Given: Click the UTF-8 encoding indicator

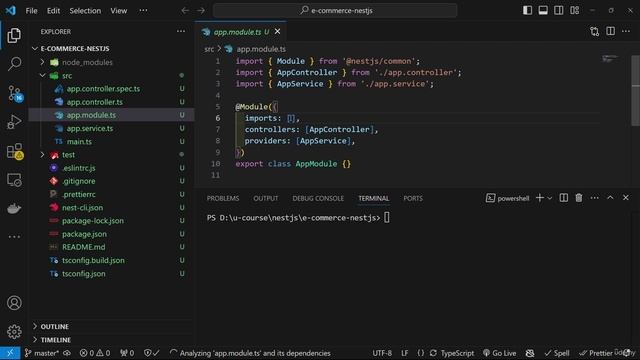Looking at the screenshot, I should pyautogui.click(x=382, y=353).
